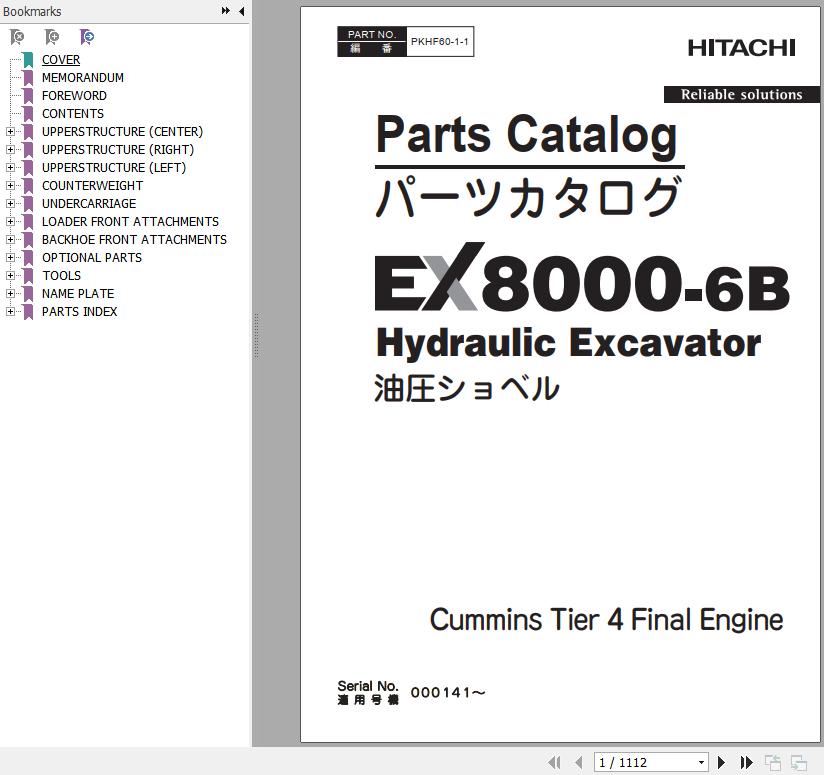Expand the OPTIONAL PARTS bookmark
The width and height of the screenshot is (824, 775).
coord(10,257)
